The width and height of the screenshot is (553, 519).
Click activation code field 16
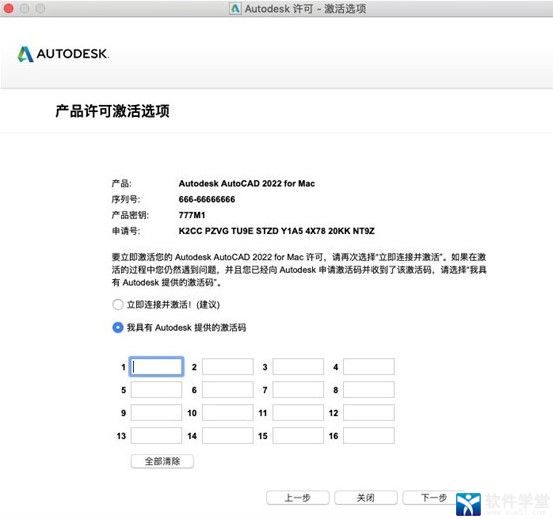(x=369, y=435)
